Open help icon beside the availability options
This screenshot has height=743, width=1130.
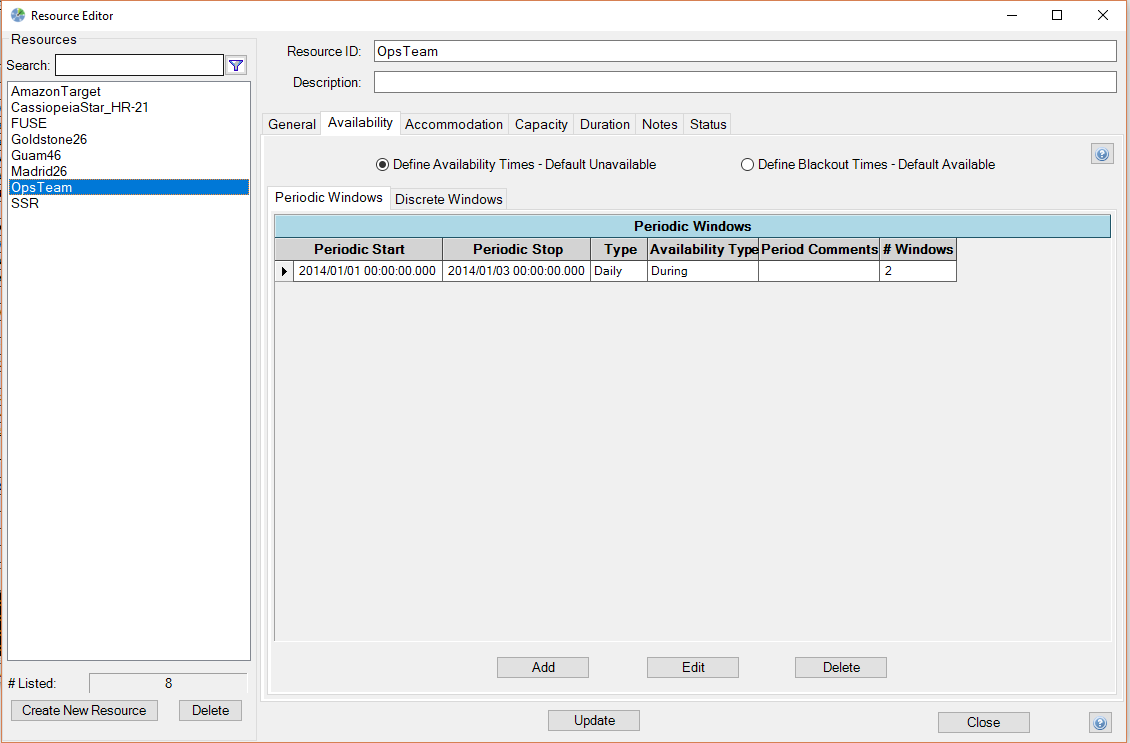tap(1101, 154)
